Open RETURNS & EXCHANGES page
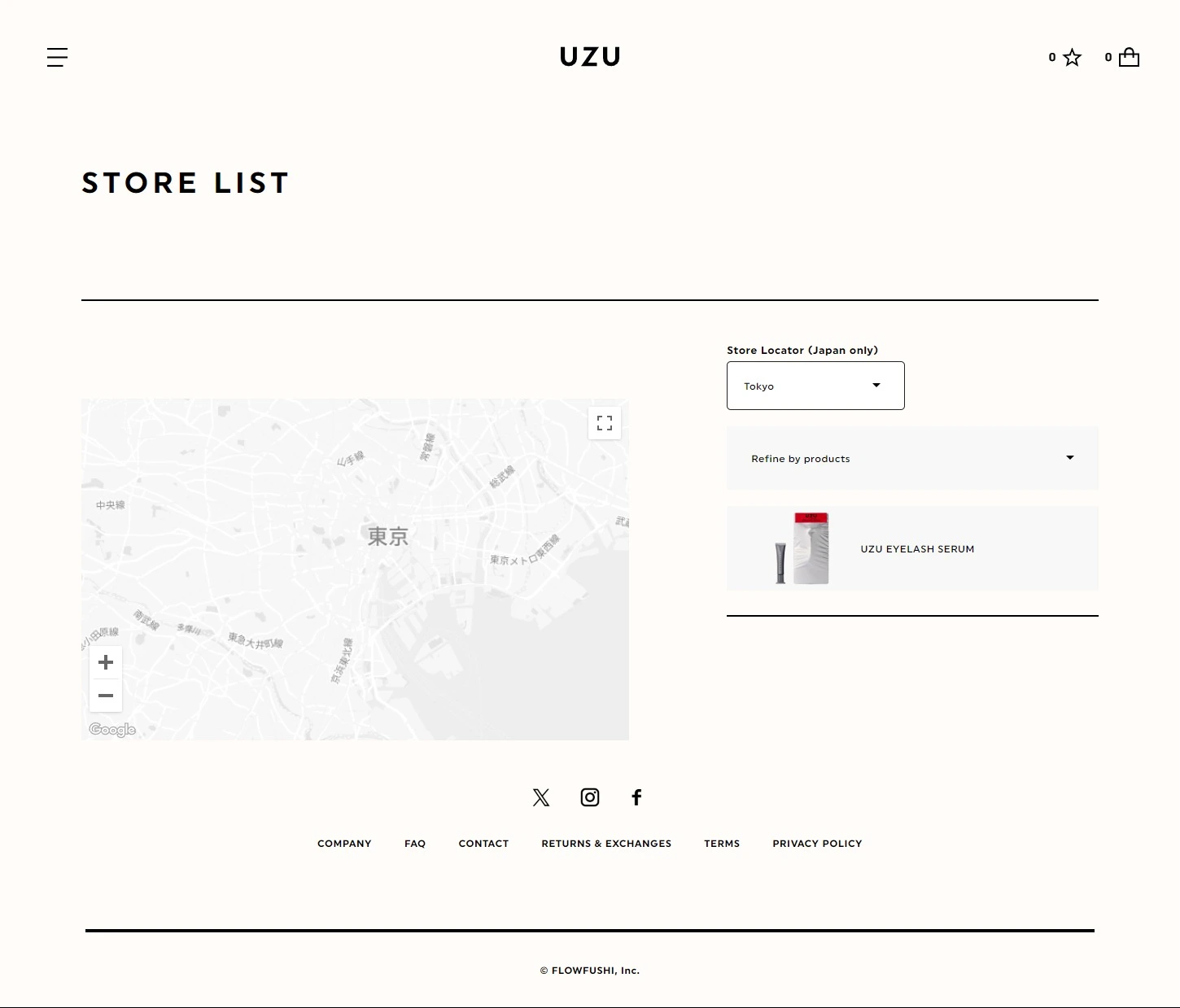Viewport: 1180px width, 1008px height. (x=606, y=844)
